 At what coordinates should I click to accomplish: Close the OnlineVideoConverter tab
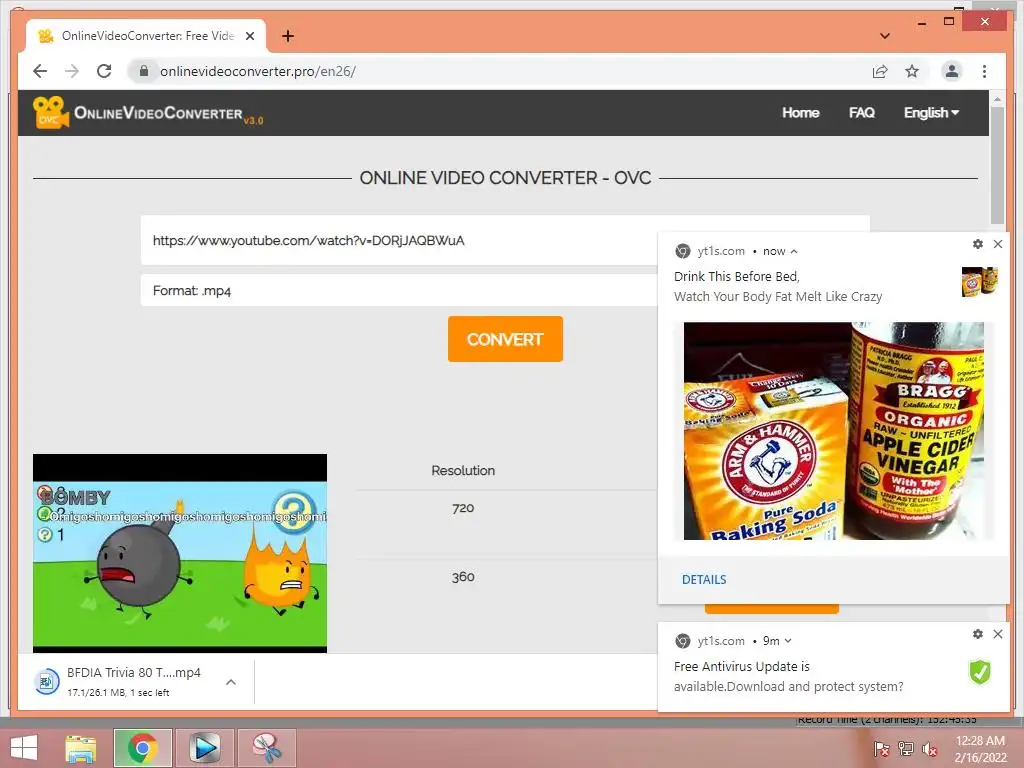pyautogui.click(x=249, y=36)
